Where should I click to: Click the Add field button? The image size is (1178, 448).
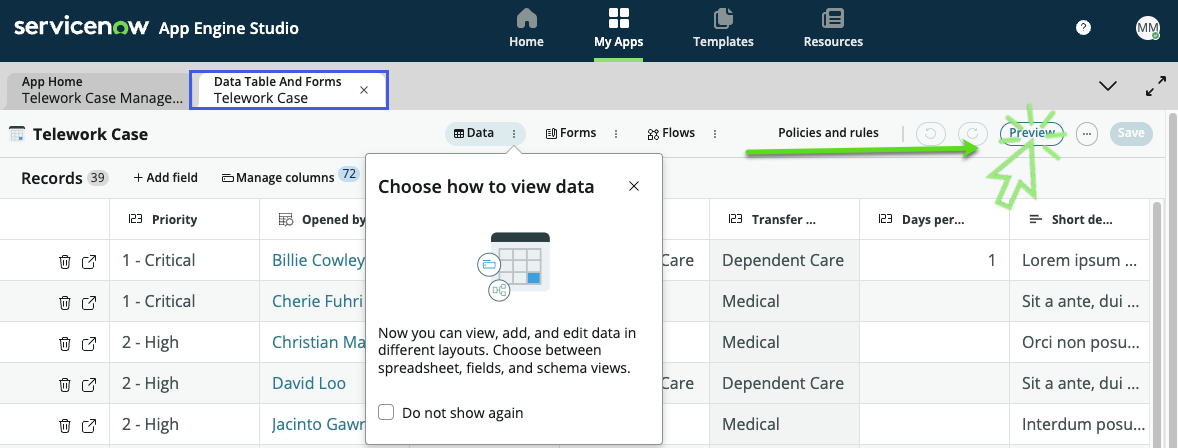pos(165,178)
